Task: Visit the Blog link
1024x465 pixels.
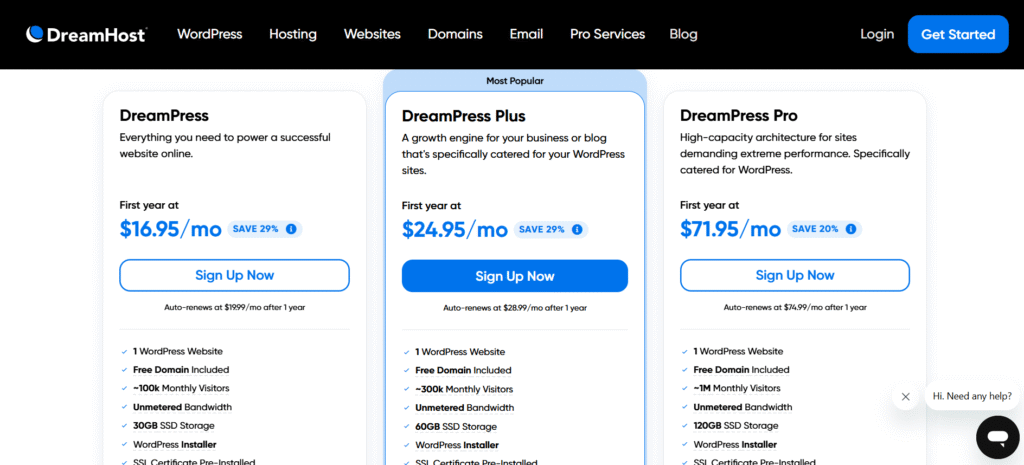Action: click(x=683, y=34)
